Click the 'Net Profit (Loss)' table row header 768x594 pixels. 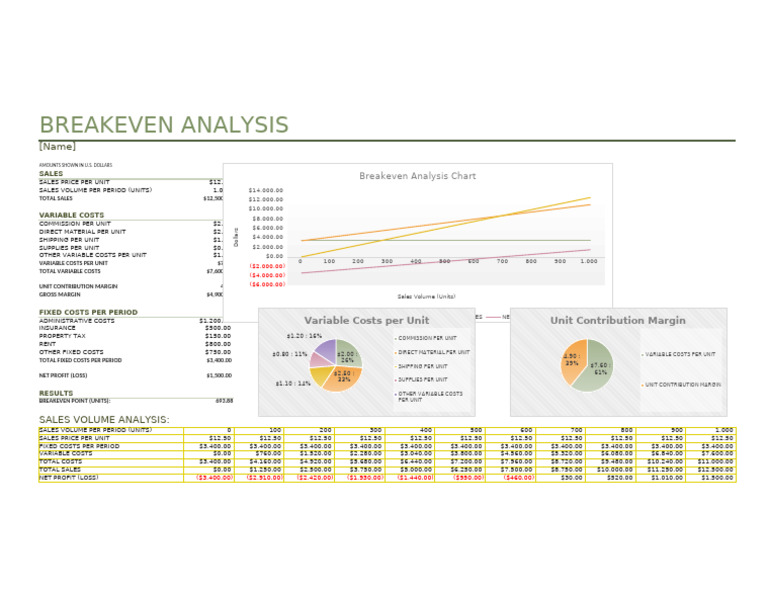tap(111, 477)
